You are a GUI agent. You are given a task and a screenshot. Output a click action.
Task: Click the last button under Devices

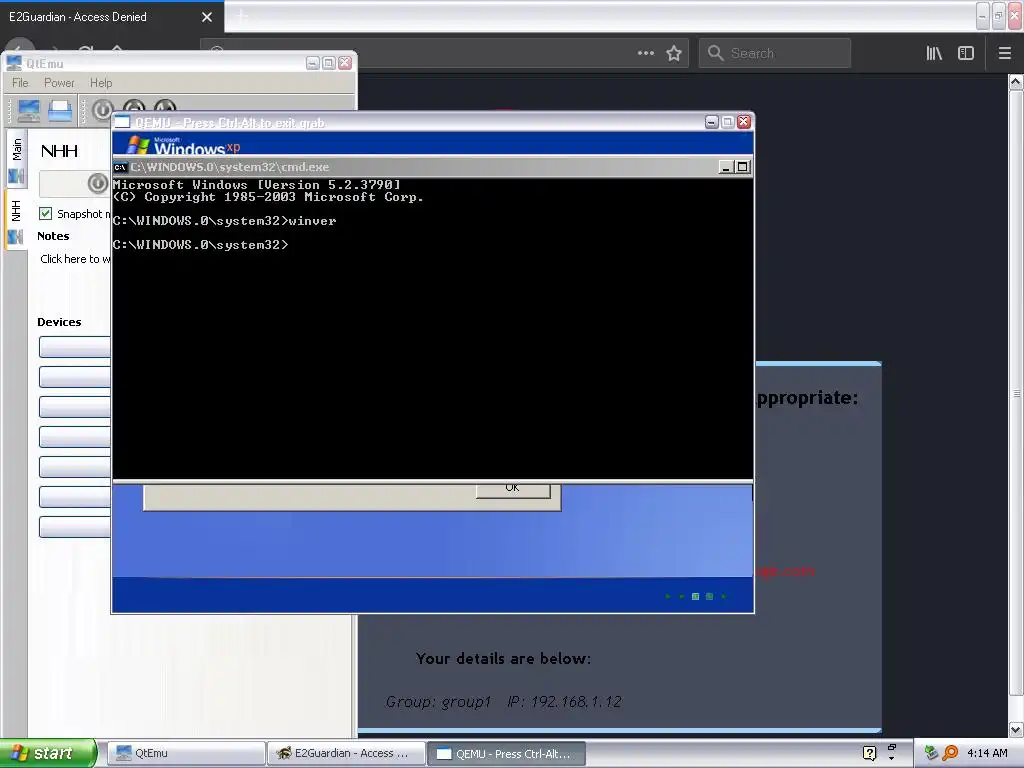point(74,527)
